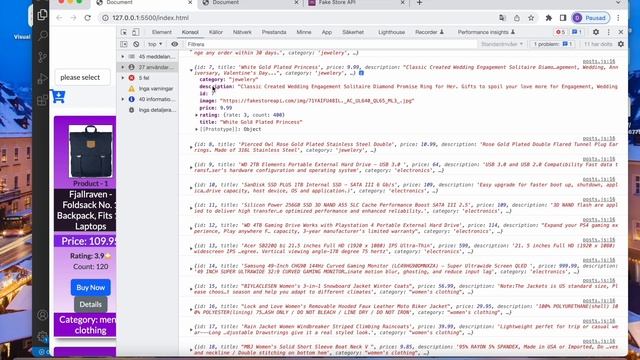Viewport: 640px width, 360px height.
Task: Toggle Chrome side panel icon
Action: point(563,18)
